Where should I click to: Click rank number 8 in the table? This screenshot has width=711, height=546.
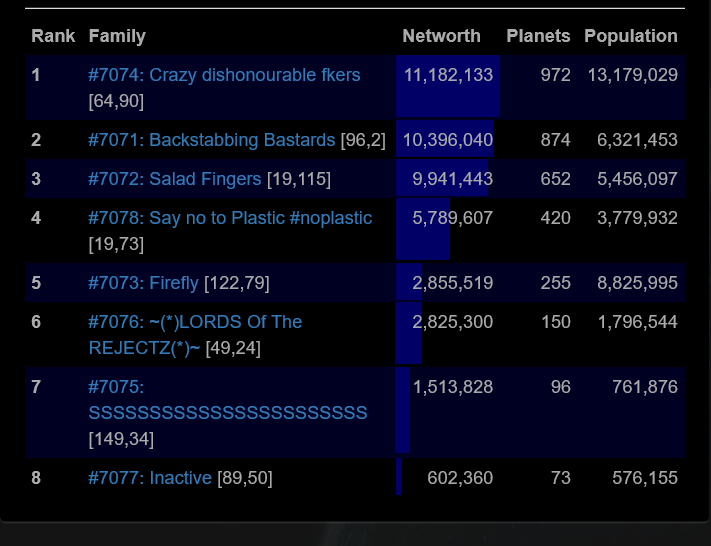coord(36,478)
